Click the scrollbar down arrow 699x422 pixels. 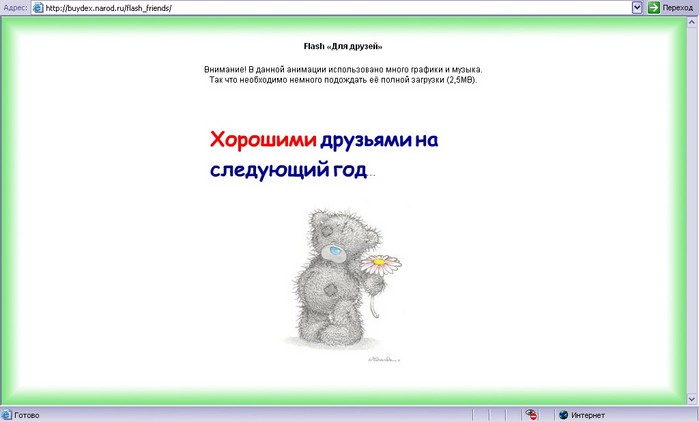[x=692, y=398]
